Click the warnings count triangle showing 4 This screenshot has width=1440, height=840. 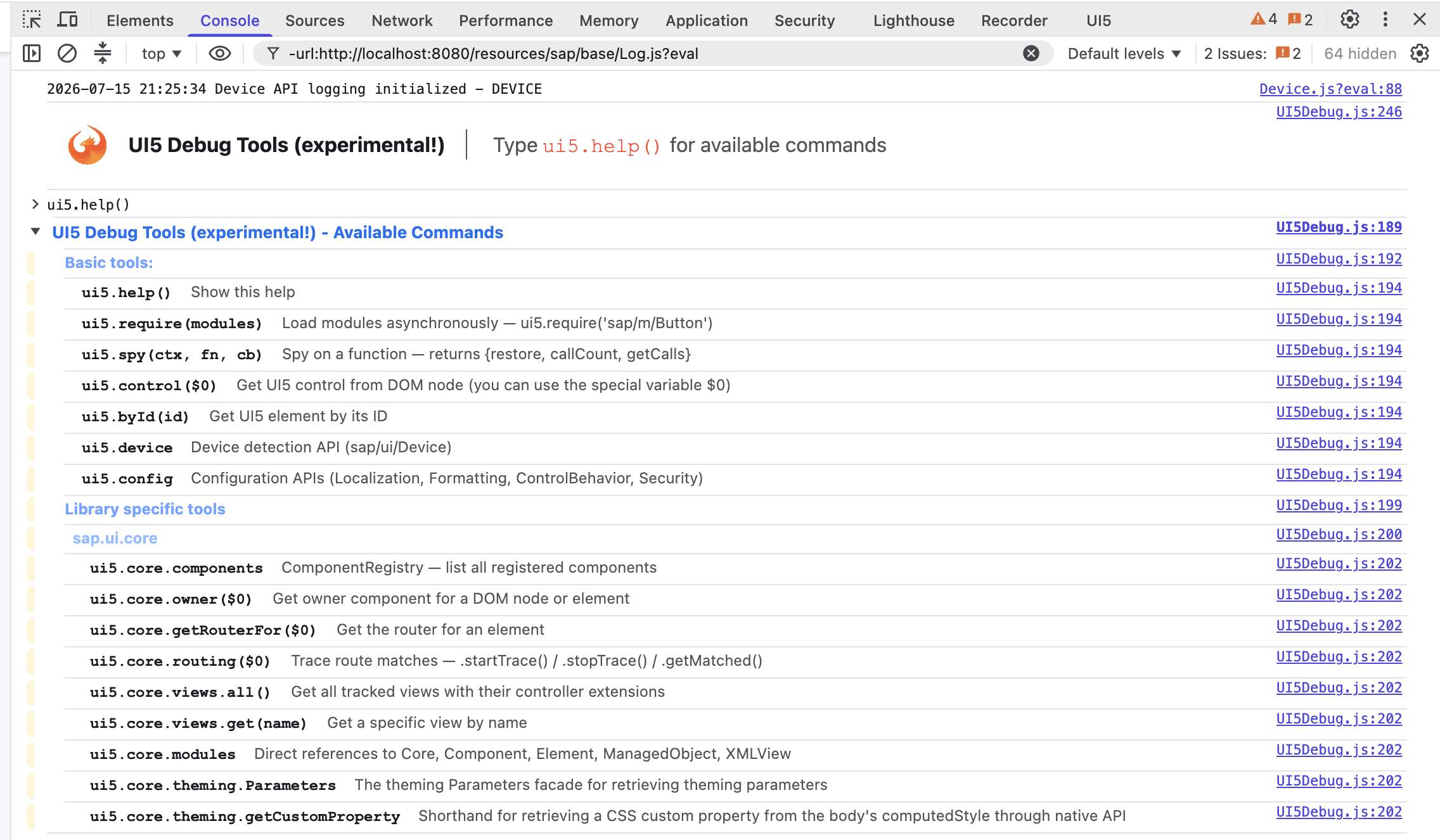click(x=1263, y=20)
